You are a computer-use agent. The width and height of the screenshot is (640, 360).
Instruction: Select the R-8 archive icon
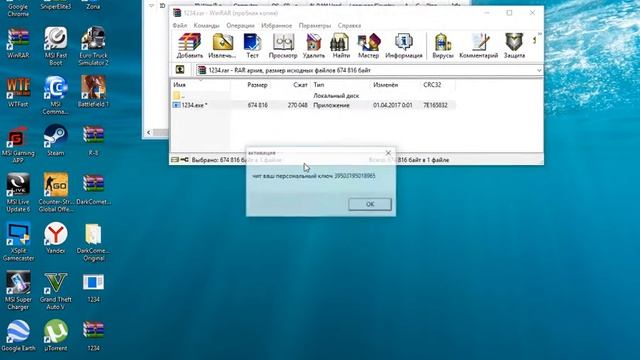(93, 141)
